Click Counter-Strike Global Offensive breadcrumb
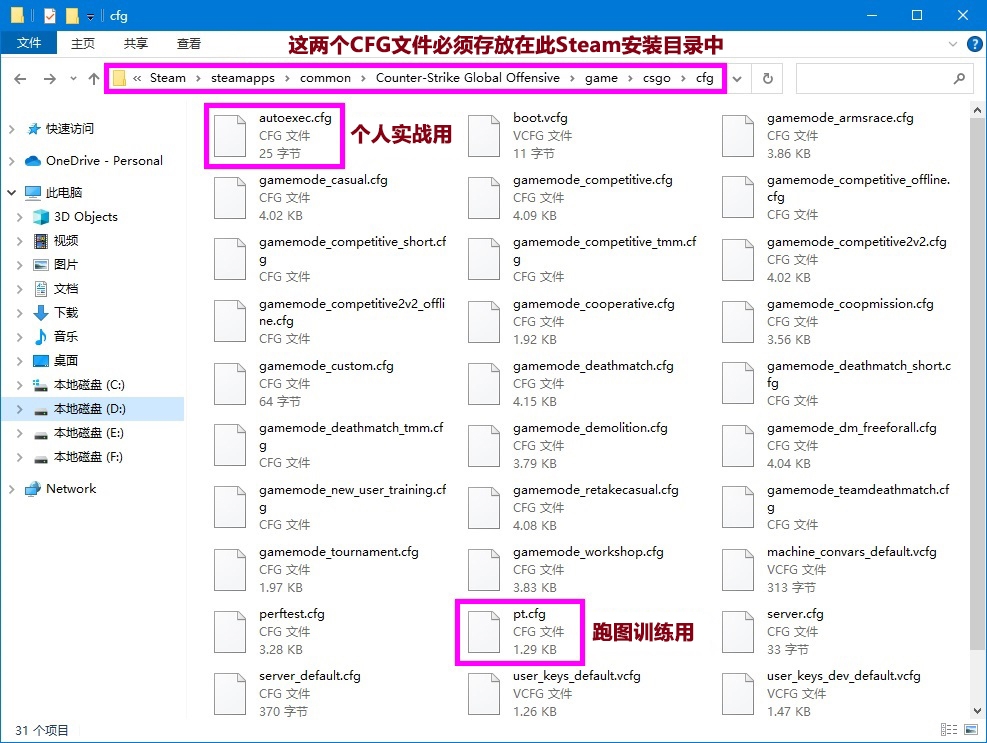This screenshot has width=987, height=743. pyautogui.click(x=468, y=78)
